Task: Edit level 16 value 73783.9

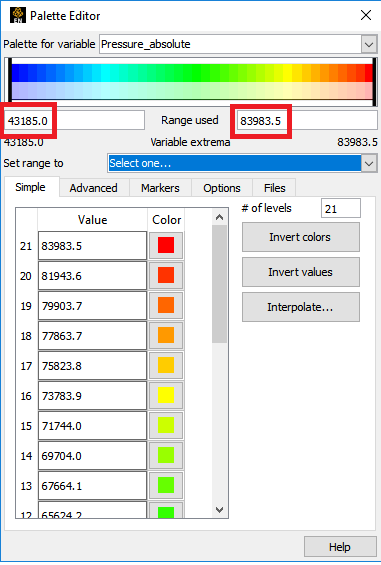Action: (92, 396)
